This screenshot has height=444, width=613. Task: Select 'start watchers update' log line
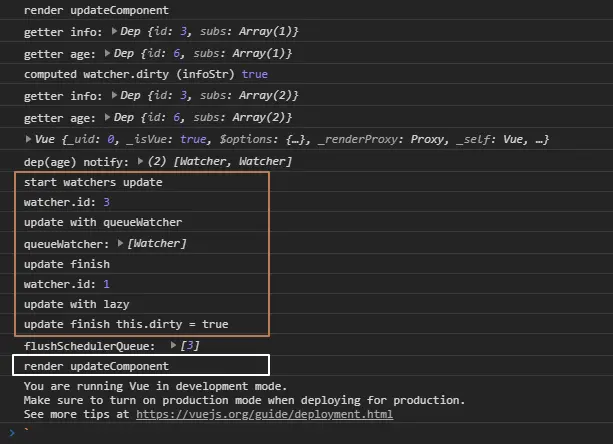click(x=93, y=182)
